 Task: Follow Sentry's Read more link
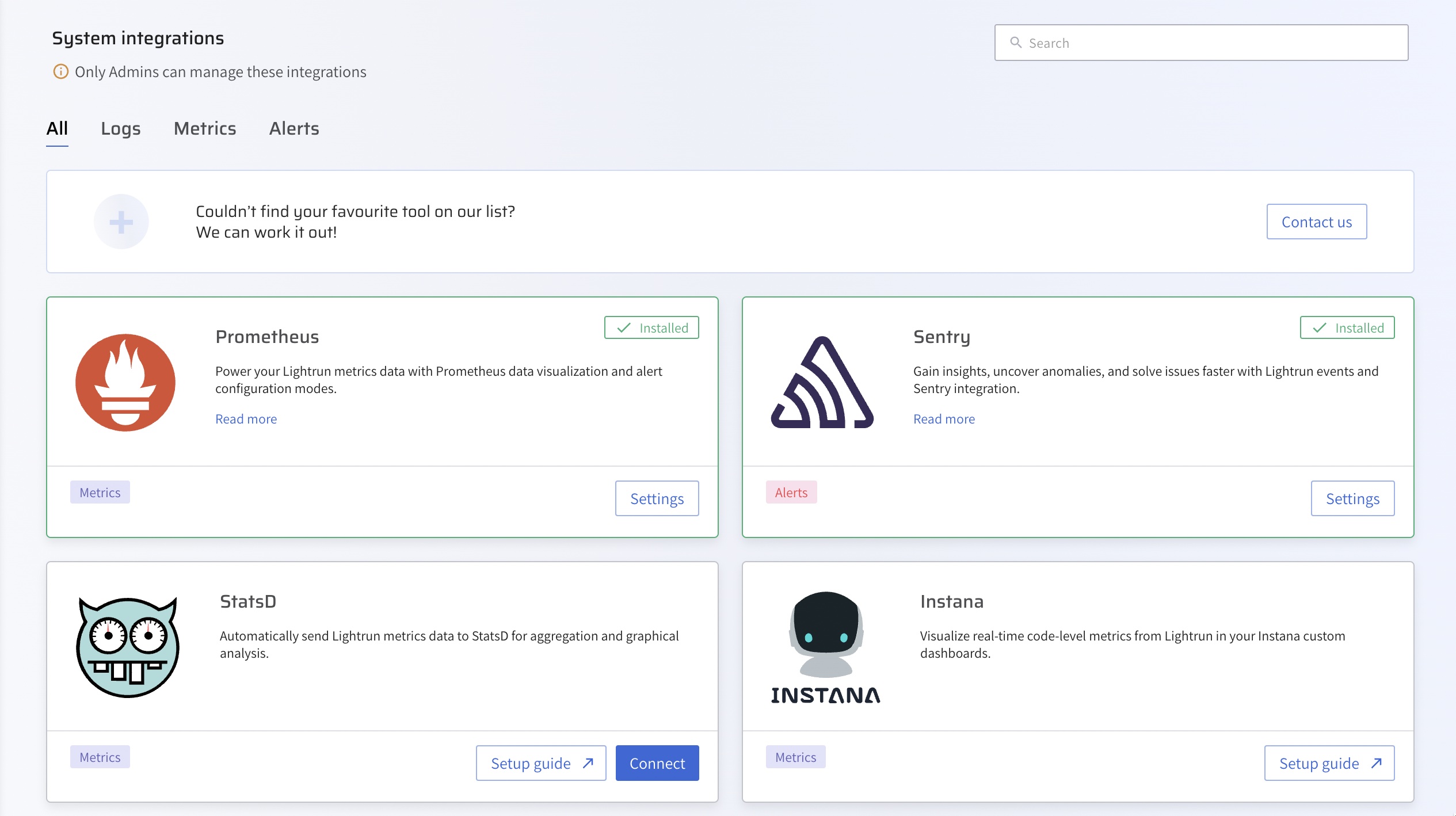pyautogui.click(x=944, y=419)
